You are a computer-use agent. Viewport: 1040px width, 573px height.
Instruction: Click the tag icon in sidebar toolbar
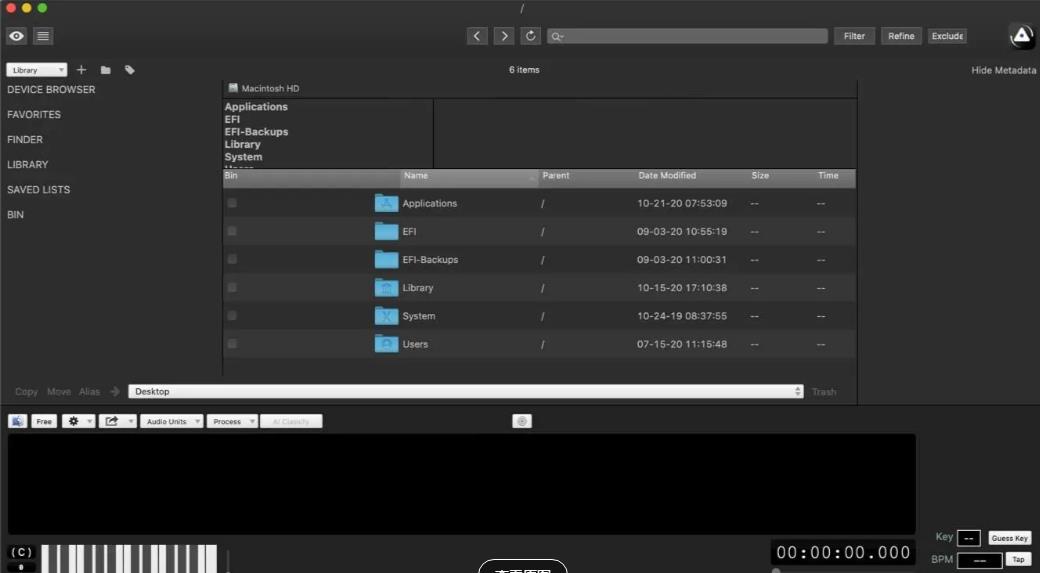coord(130,70)
